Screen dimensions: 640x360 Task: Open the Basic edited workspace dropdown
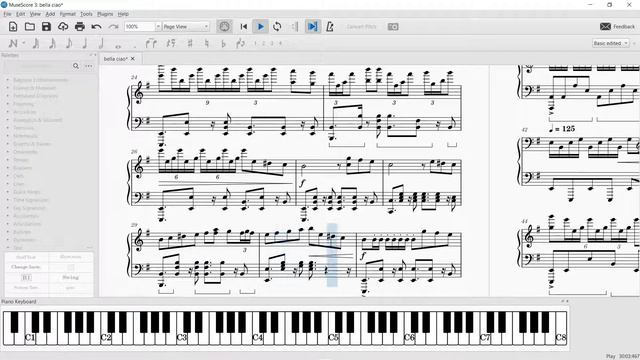pos(611,43)
